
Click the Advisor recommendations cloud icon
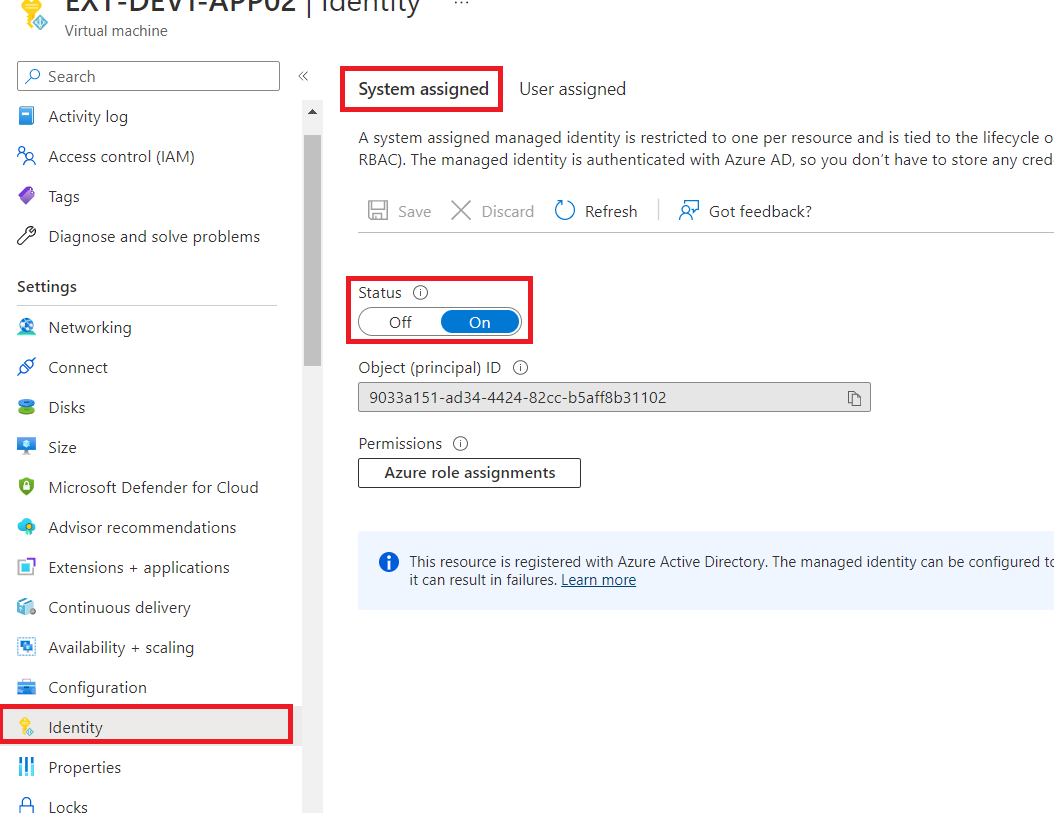26,527
